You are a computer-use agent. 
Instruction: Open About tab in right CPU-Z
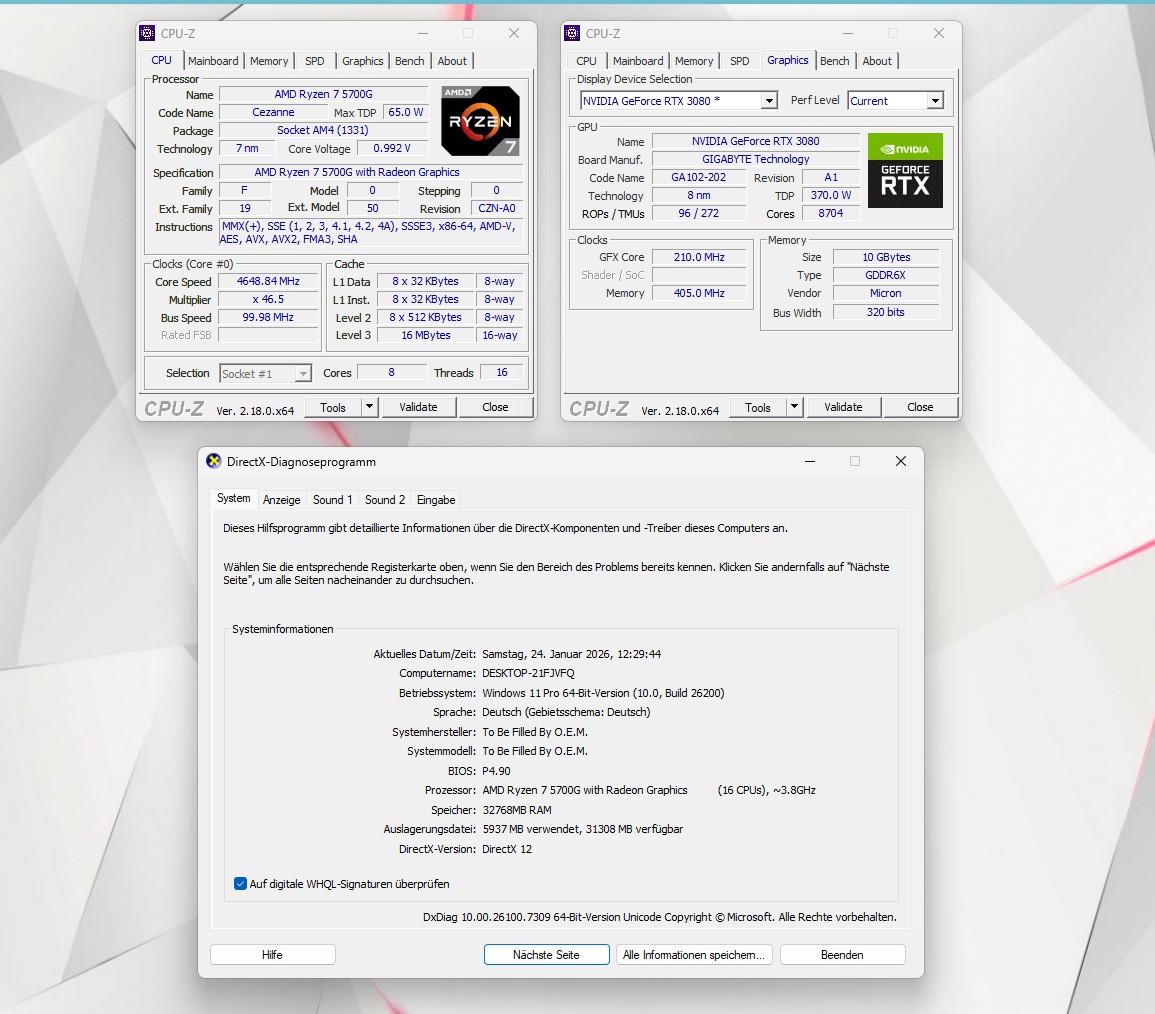(x=877, y=61)
